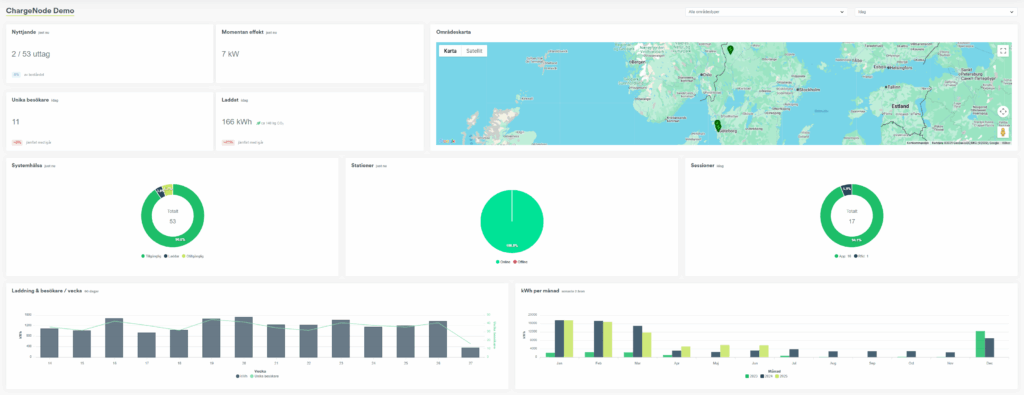The height and width of the screenshot is (395, 1024).
Task: Click 'Totalt 53' in Systemhälsa donut center
Action: tap(172, 217)
